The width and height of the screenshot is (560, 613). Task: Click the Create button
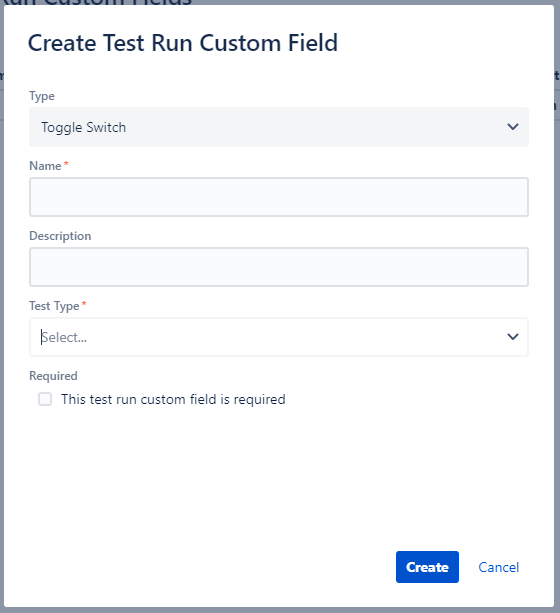[427, 567]
